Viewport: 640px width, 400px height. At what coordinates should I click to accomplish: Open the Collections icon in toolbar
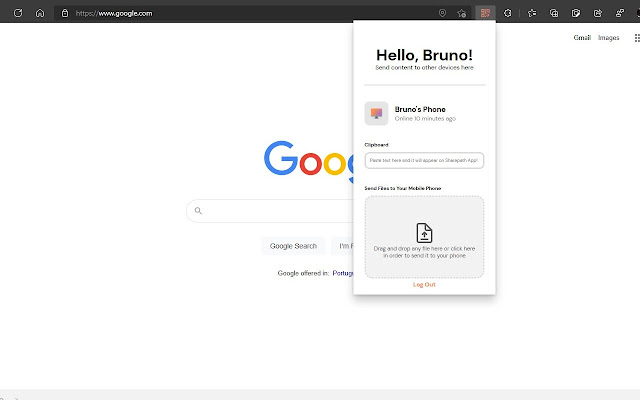pos(554,13)
